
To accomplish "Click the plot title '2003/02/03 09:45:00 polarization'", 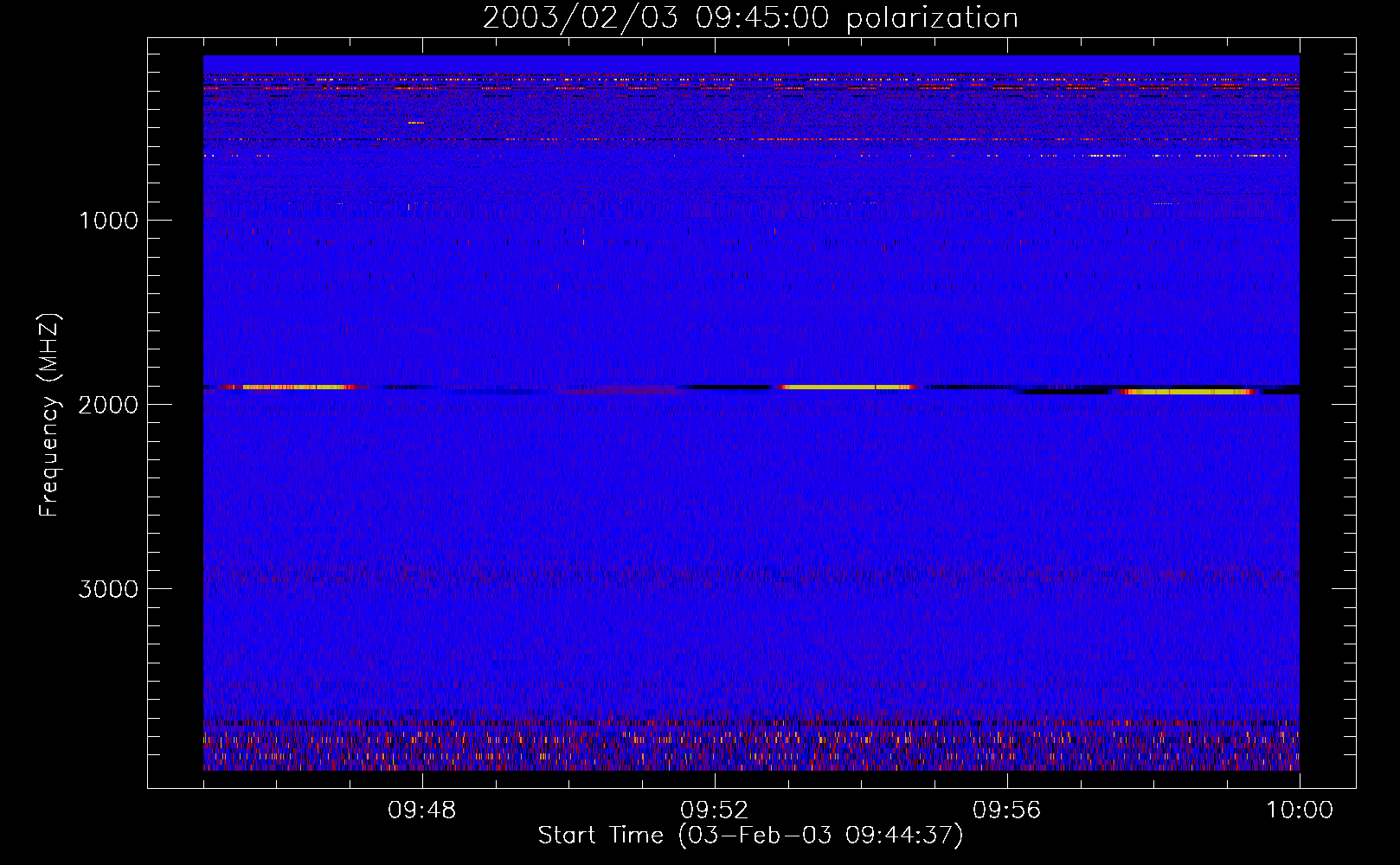I will [x=750, y=17].
